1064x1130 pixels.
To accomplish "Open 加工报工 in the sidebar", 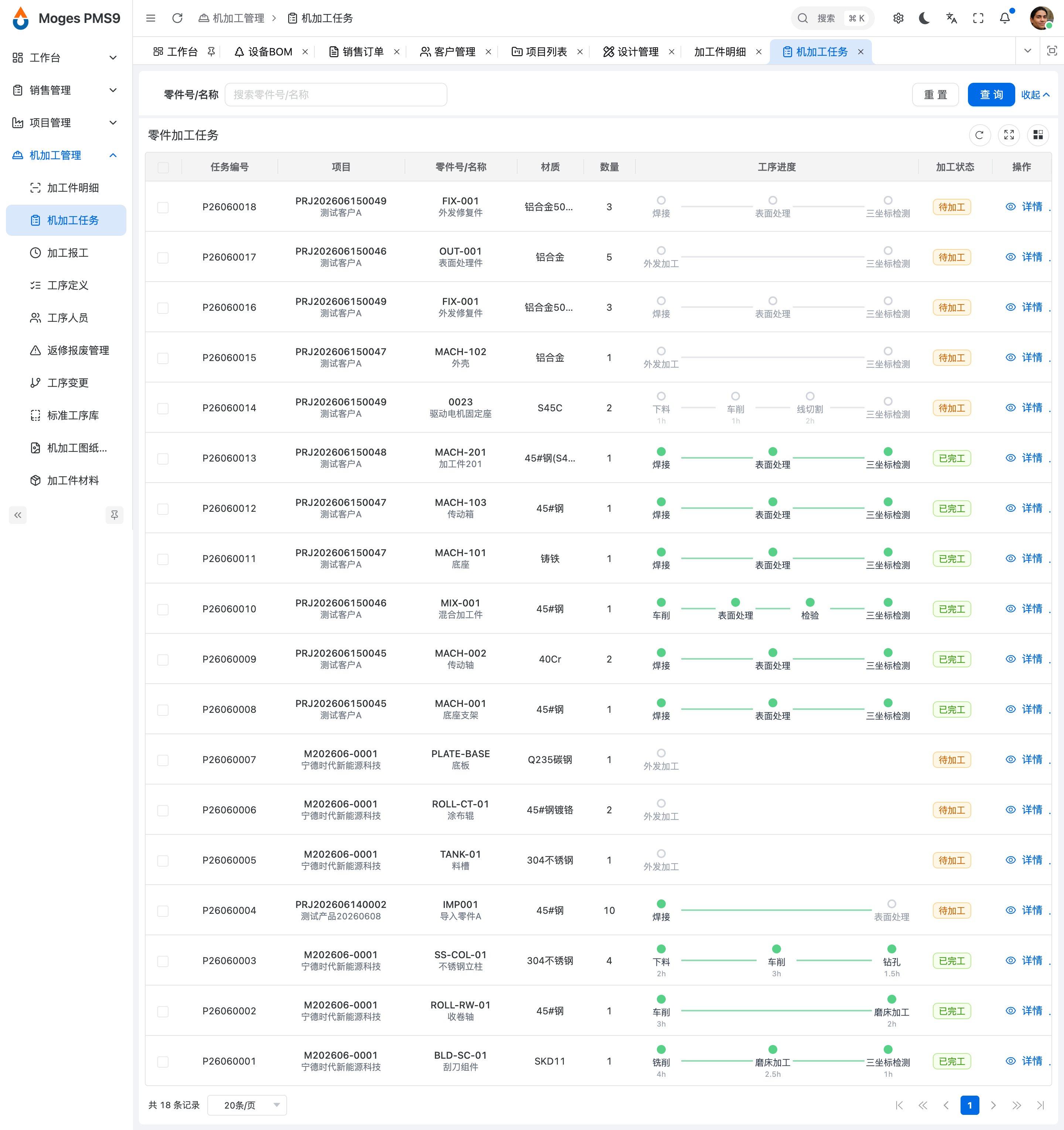I will pyautogui.click(x=66, y=252).
